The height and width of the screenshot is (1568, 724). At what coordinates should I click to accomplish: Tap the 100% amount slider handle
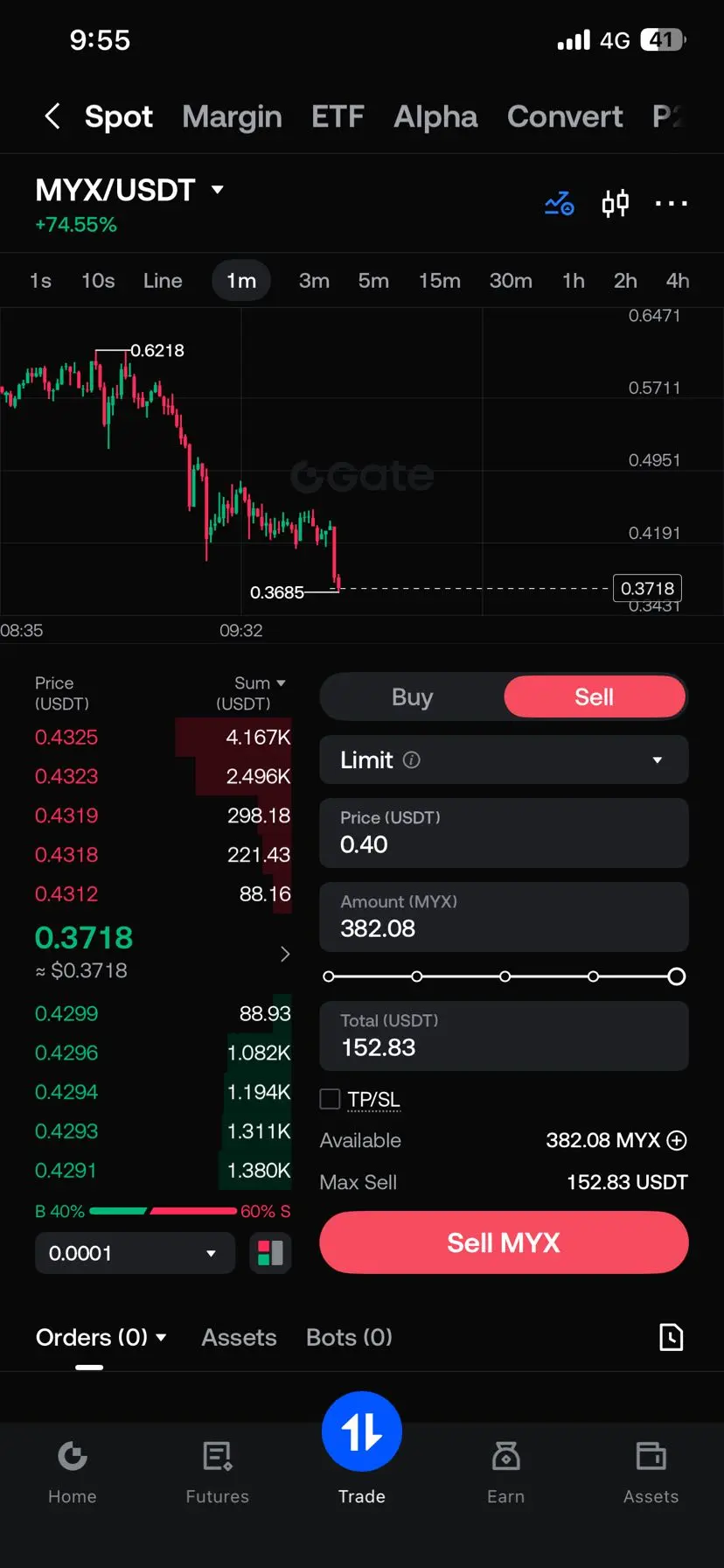point(676,976)
